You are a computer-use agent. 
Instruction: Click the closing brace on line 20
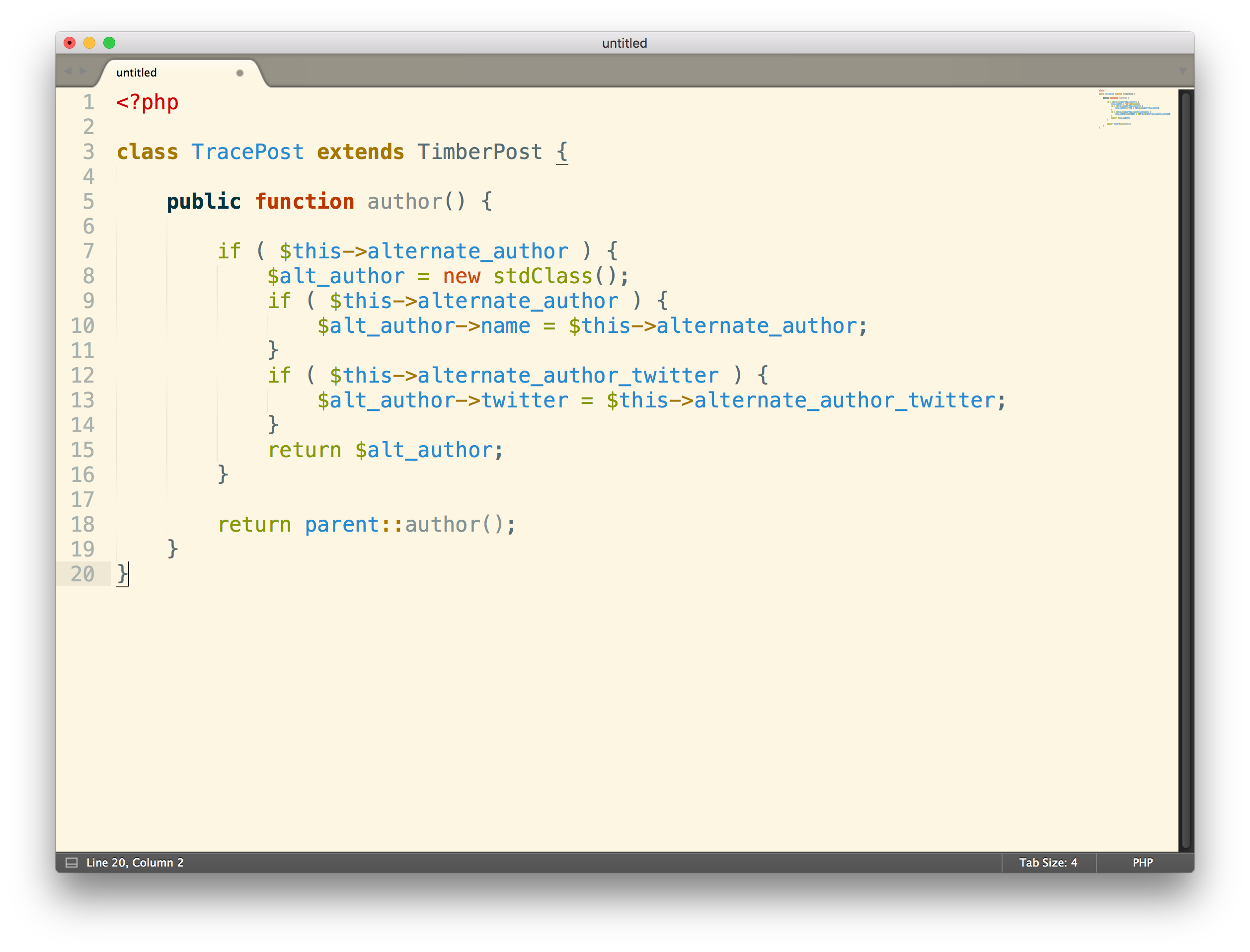(122, 574)
